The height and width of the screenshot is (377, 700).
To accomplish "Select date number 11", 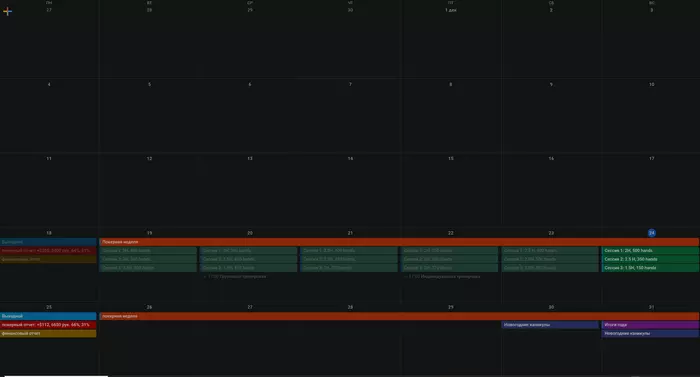I will pyautogui.click(x=49, y=159).
